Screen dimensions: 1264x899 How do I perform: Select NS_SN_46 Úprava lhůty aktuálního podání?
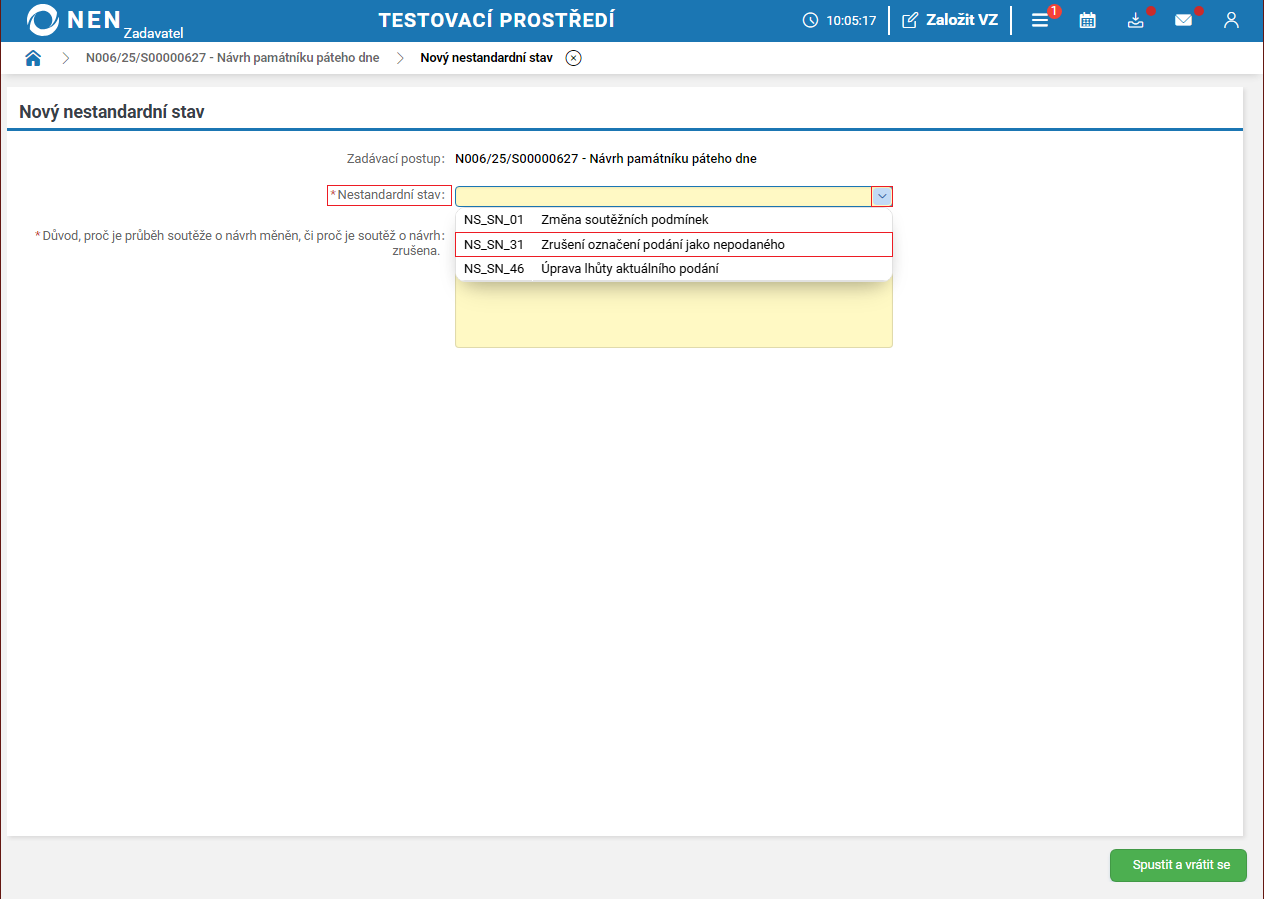pyautogui.click(x=673, y=269)
